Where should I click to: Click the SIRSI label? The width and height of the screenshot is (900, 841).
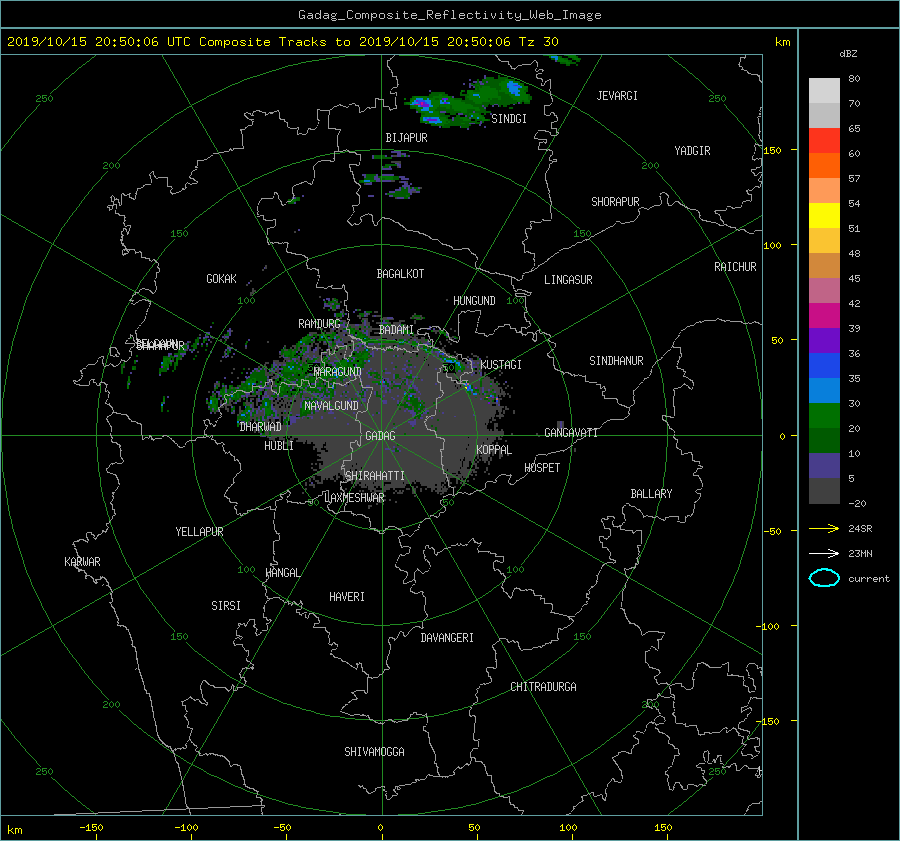coord(226,606)
